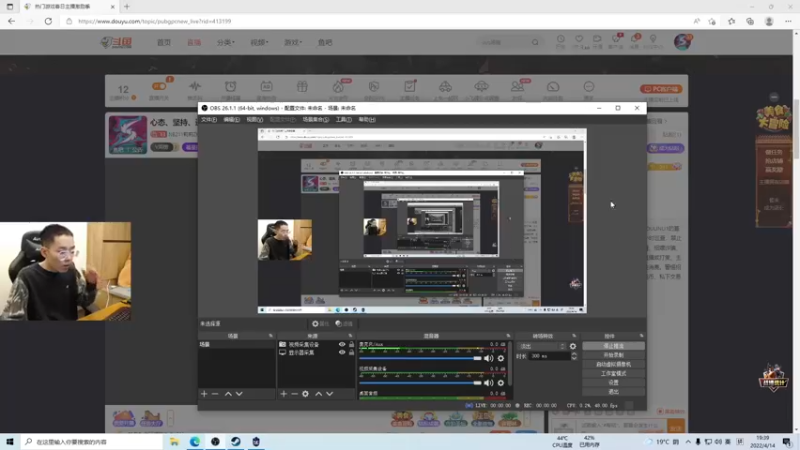Open OBS 文件(F) menu
Image resolution: width=800 pixels, height=450 pixels.
coord(209,119)
